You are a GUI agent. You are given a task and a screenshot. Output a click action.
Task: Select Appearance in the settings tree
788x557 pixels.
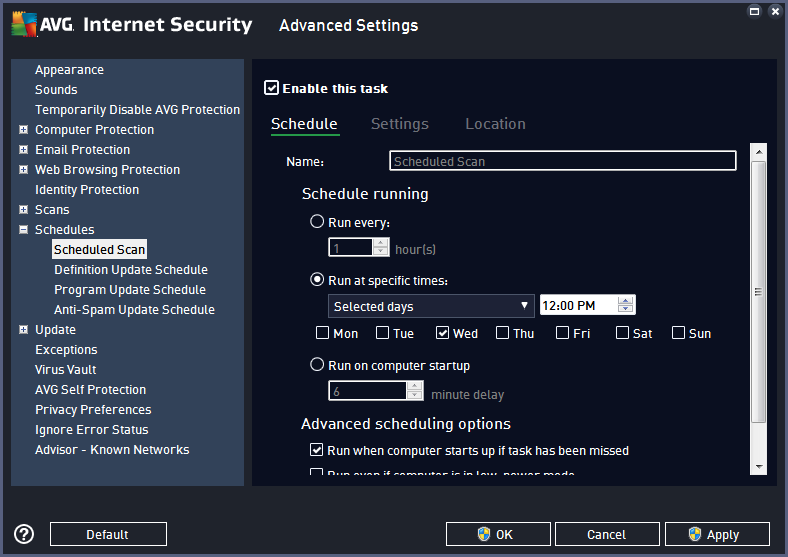(x=69, y=70)
